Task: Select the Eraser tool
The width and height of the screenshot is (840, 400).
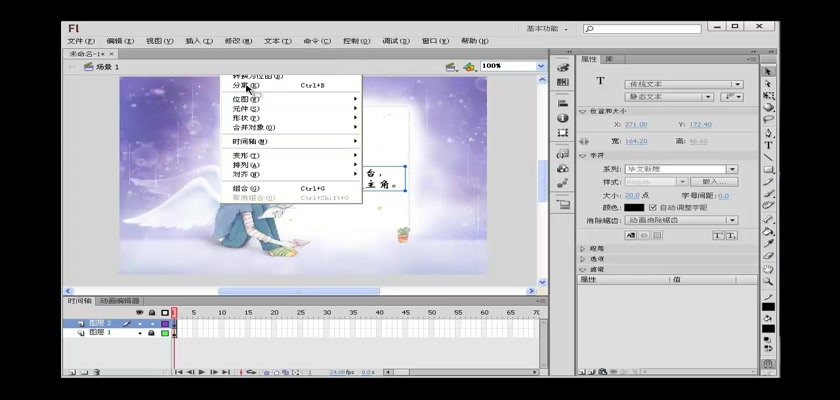Action: click(768, 256)
